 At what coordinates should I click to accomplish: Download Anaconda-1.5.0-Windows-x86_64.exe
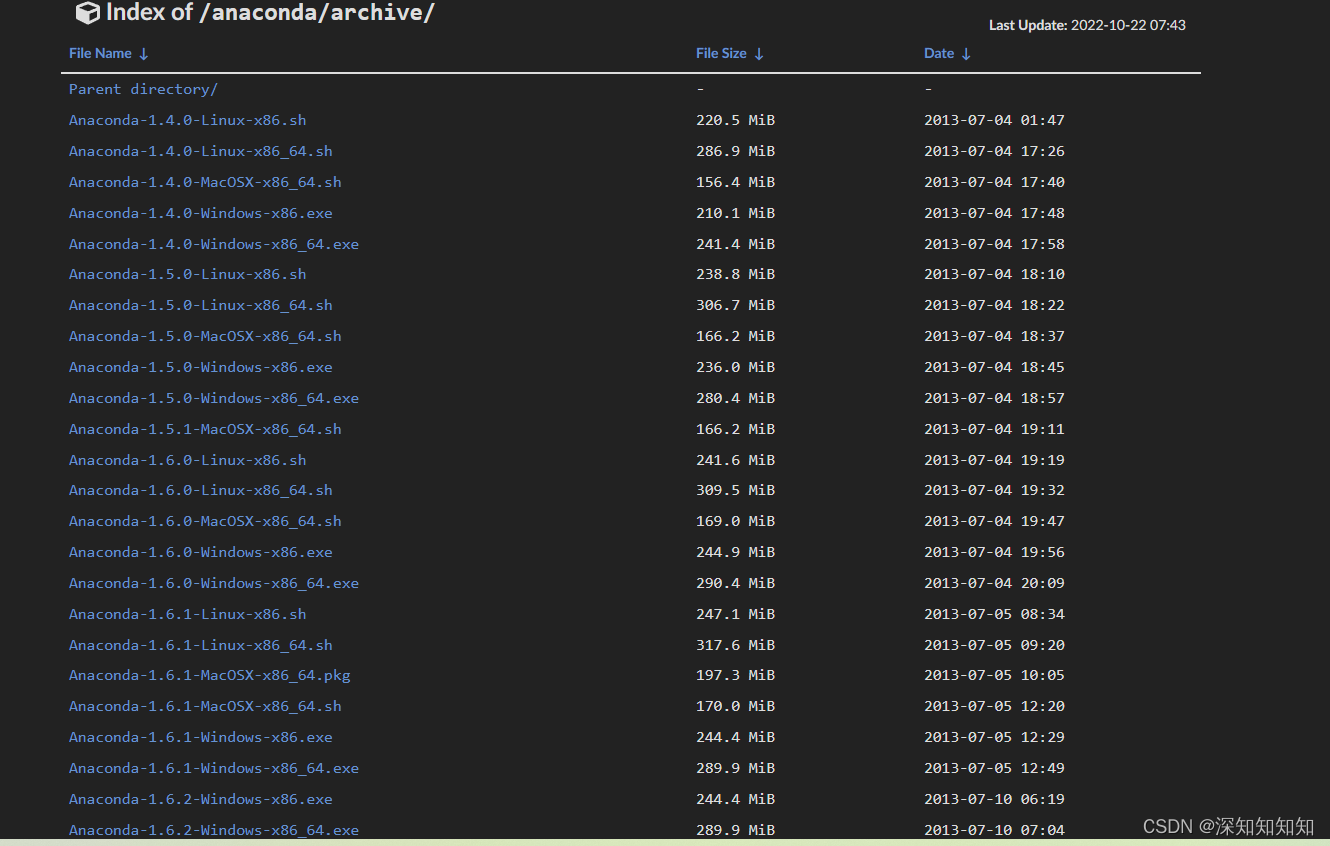[x=214, y=398]
